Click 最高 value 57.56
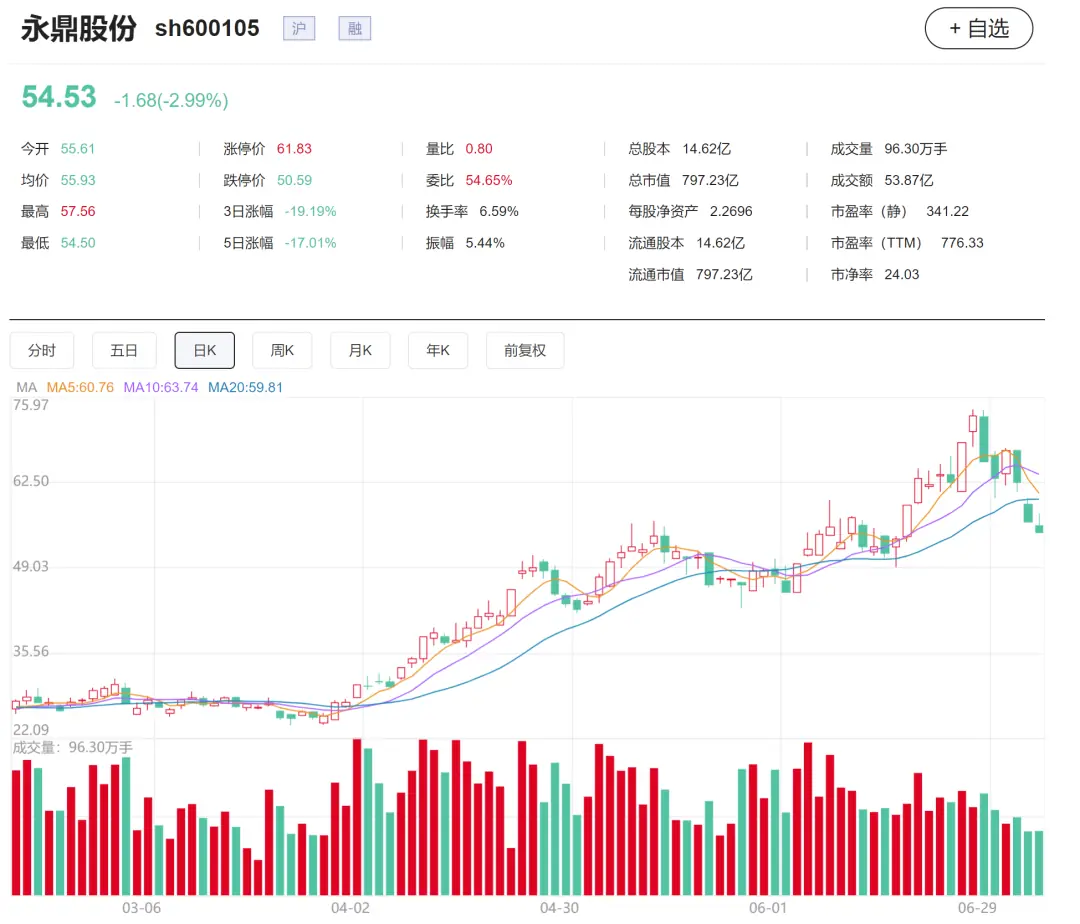Viewport: 1080px width, 924px height. click(78, 211)
